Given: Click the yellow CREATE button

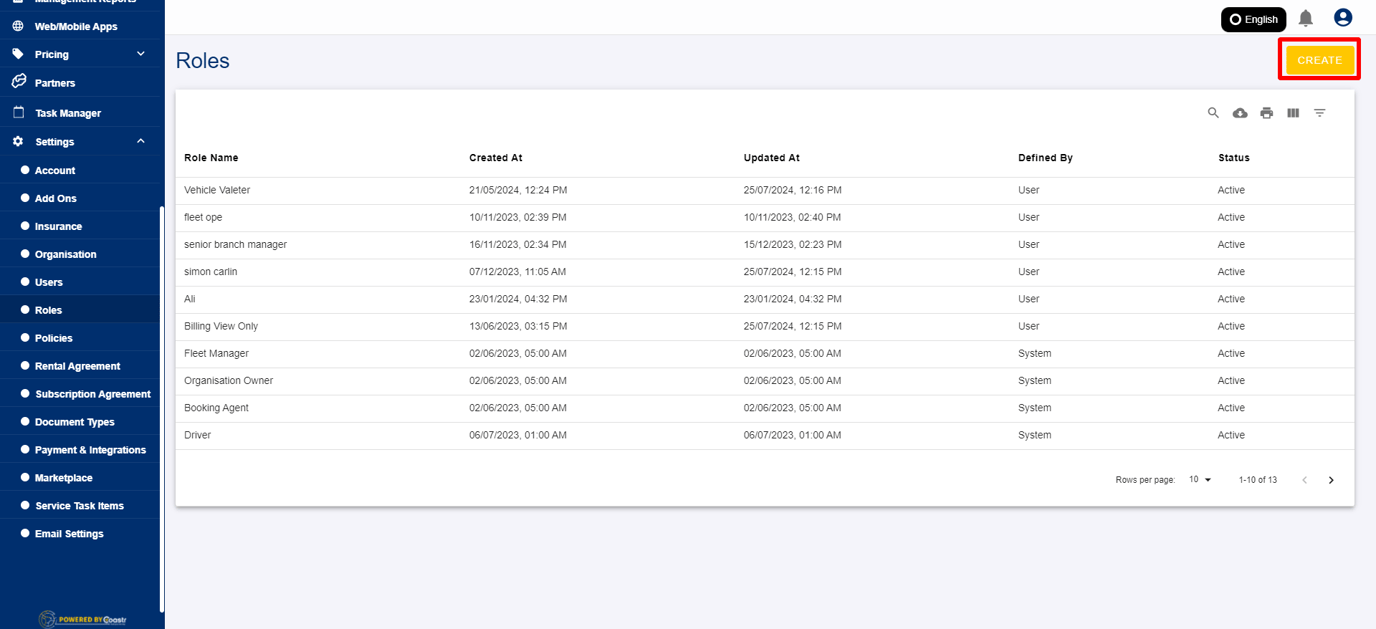Looking at the screenshot, I should (1319, 60).
